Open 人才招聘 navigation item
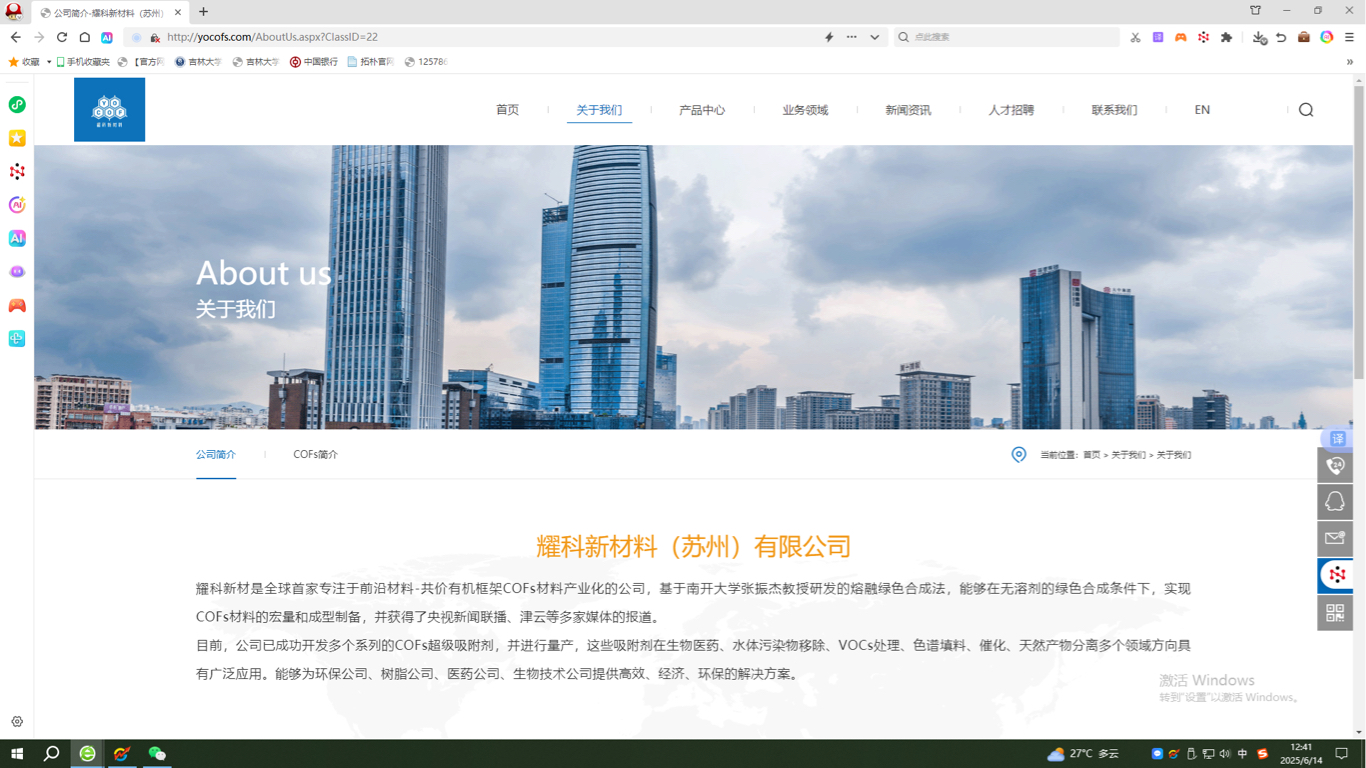The width and height of the screenshot is (1366, 768). point(1011,110)
